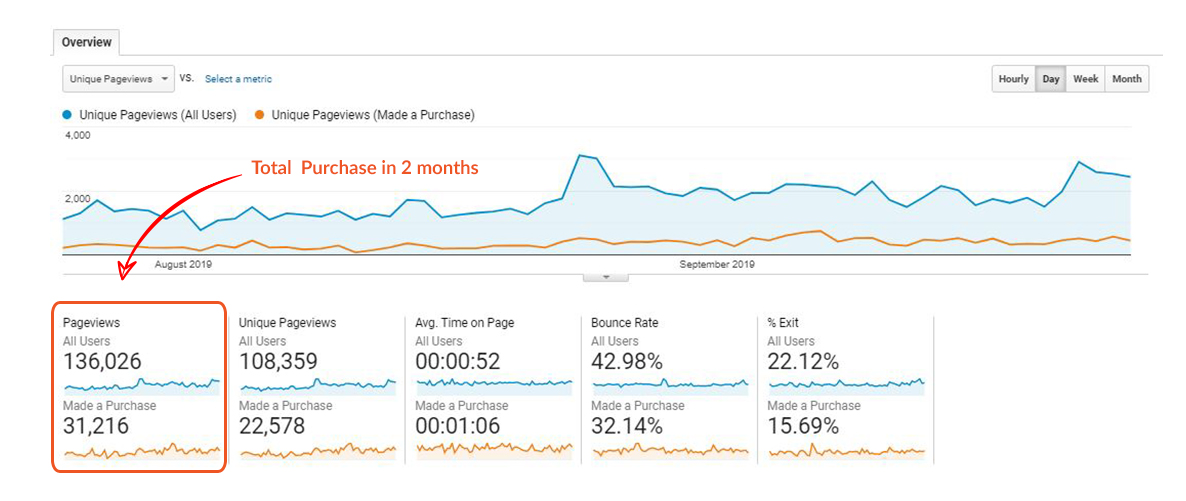Switch the chart to Week view

point(1085,79)
